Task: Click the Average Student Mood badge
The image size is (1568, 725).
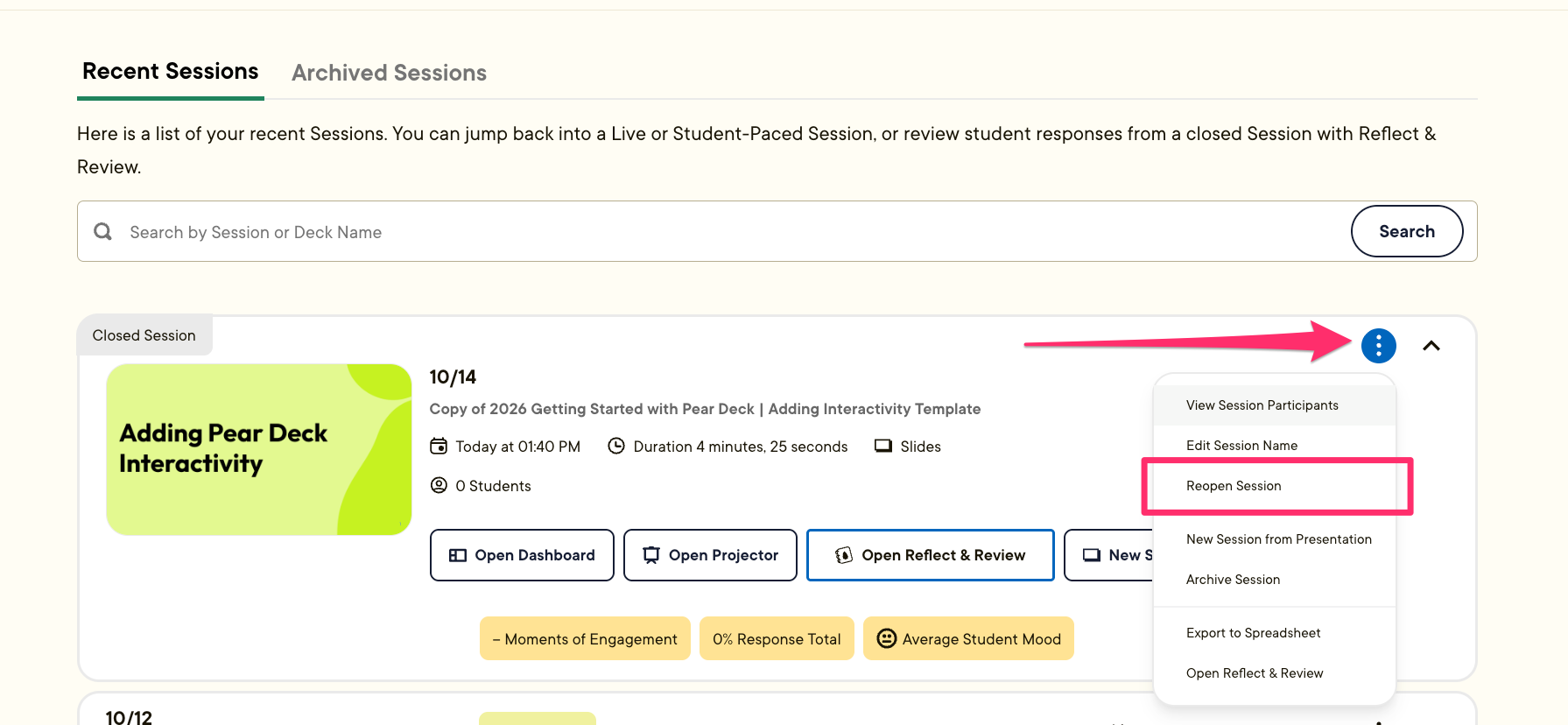Action: [968, 638]
